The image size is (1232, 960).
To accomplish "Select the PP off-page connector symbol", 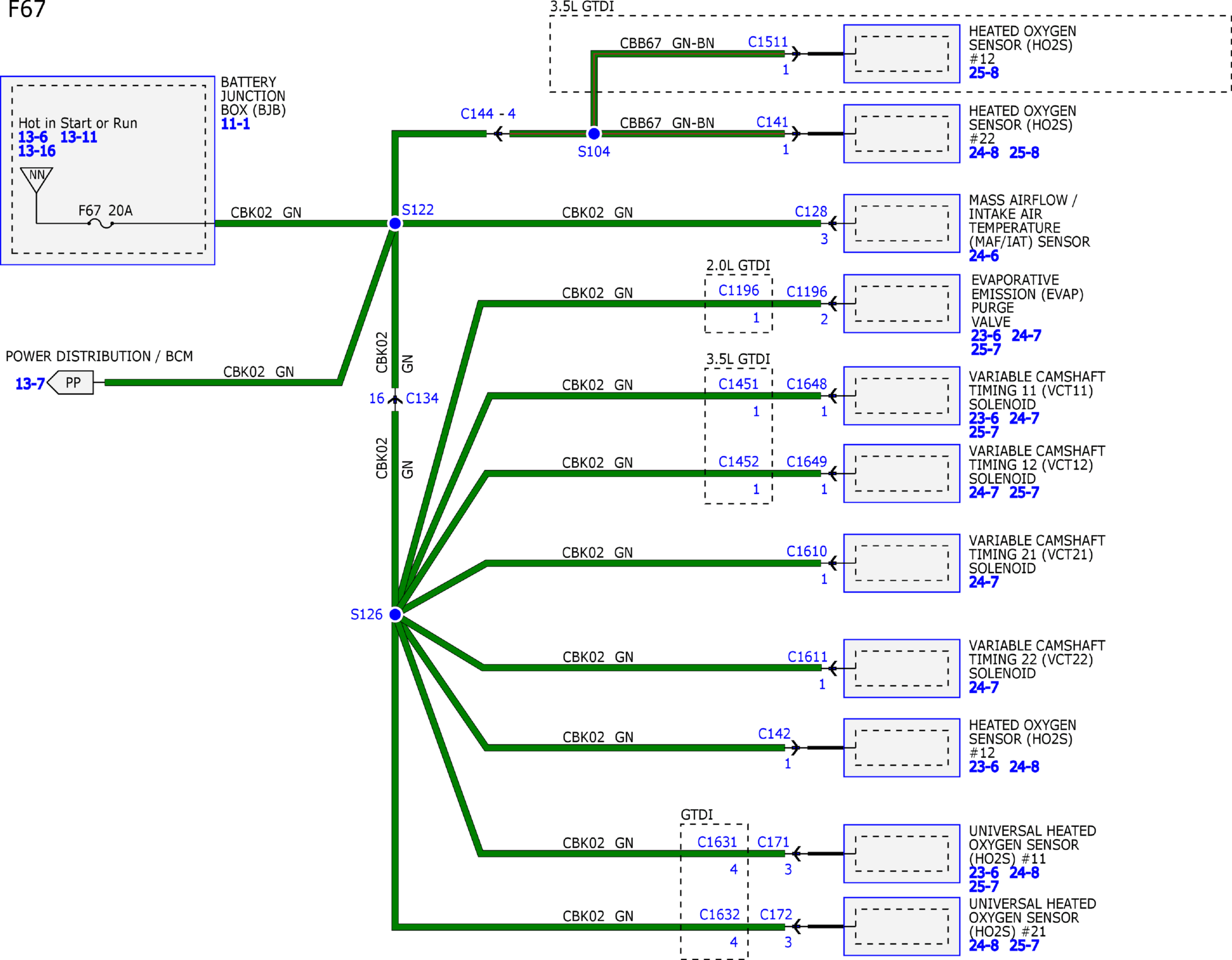I will pos(71,383).
